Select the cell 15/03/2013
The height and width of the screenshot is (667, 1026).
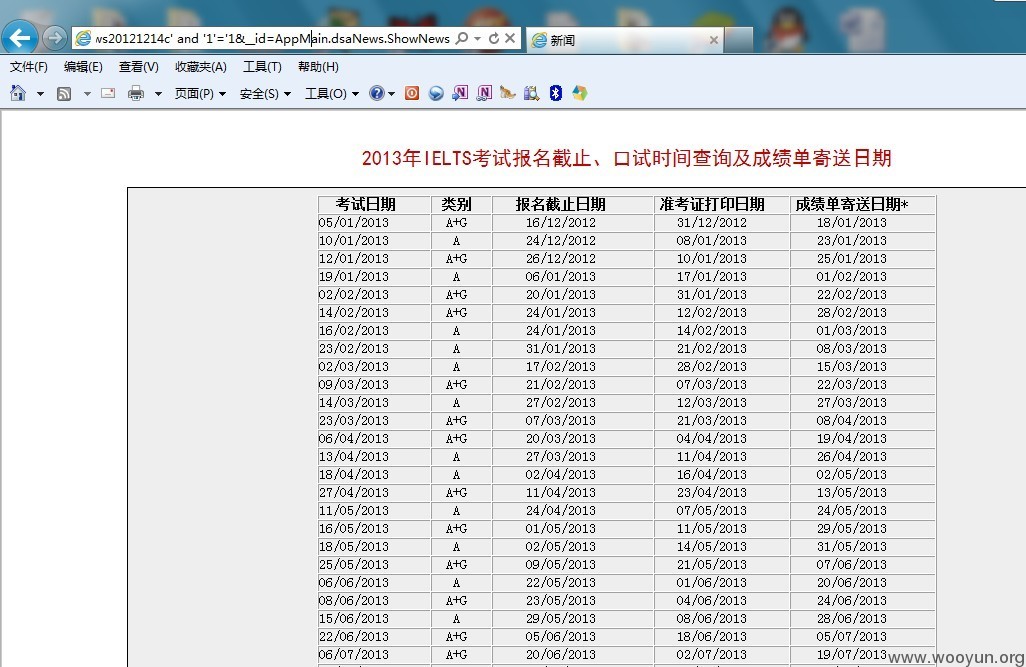851,367
